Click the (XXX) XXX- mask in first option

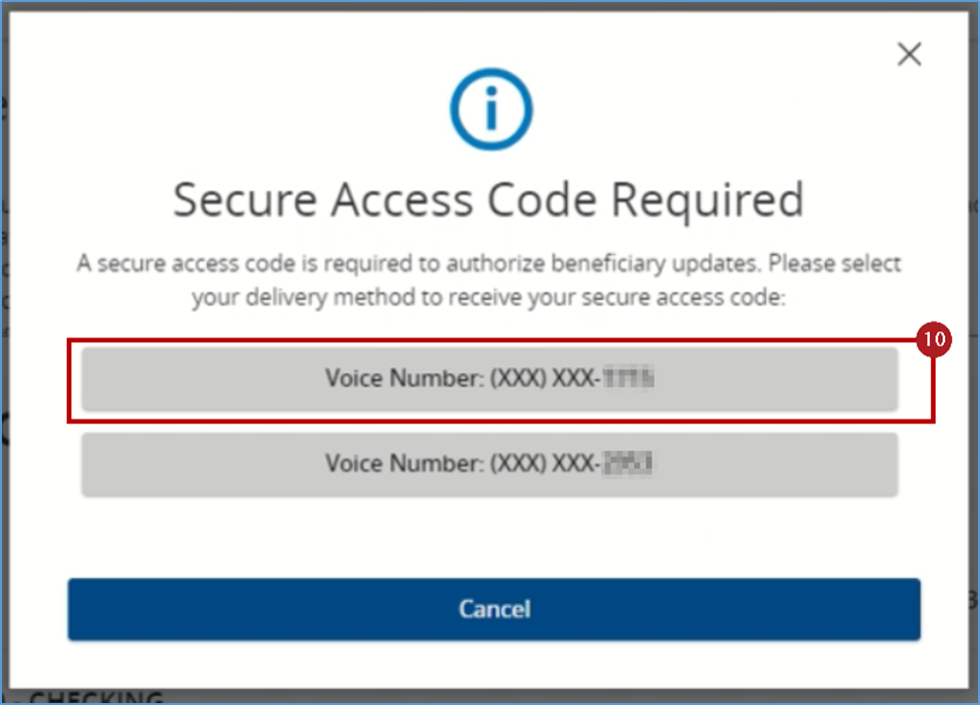click(x=546, y=379)
